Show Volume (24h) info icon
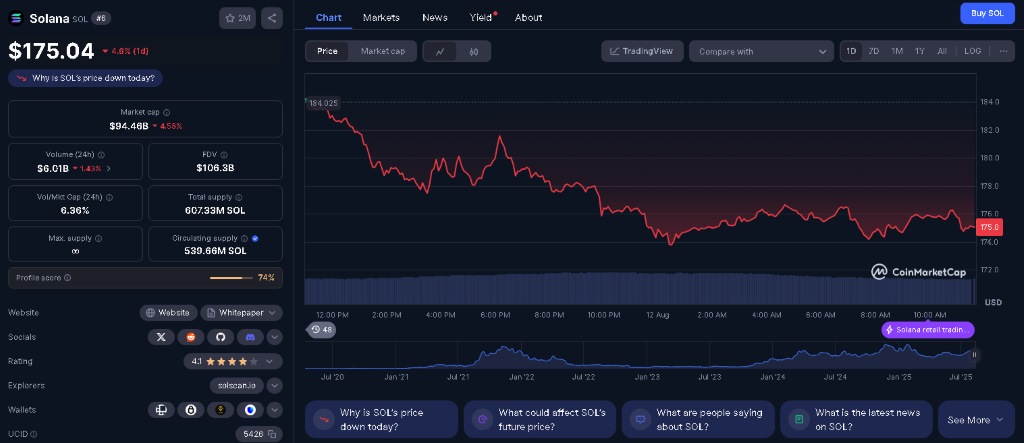1024x443 pixels. pos(101,155)
